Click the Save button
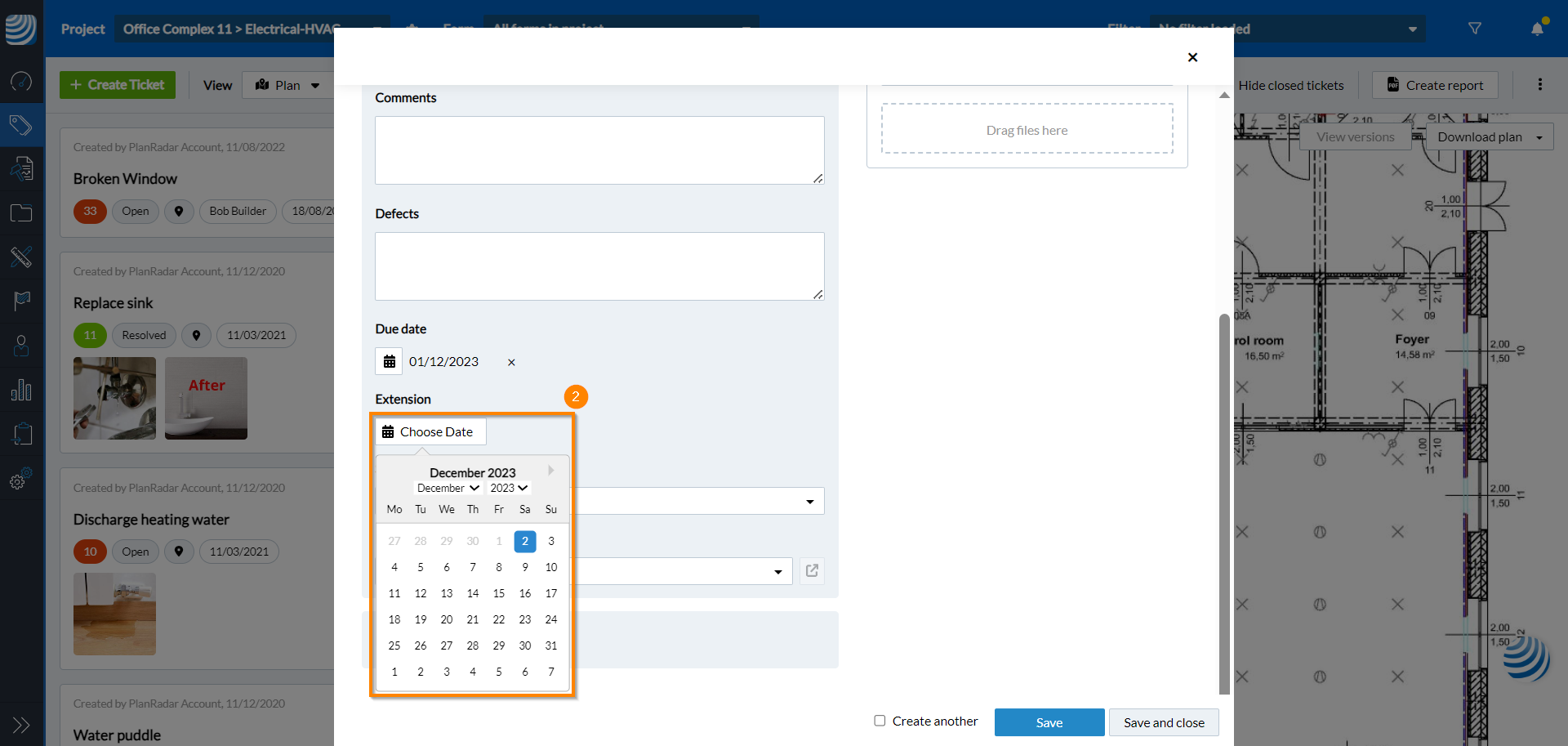 [x=1049, y=722]
